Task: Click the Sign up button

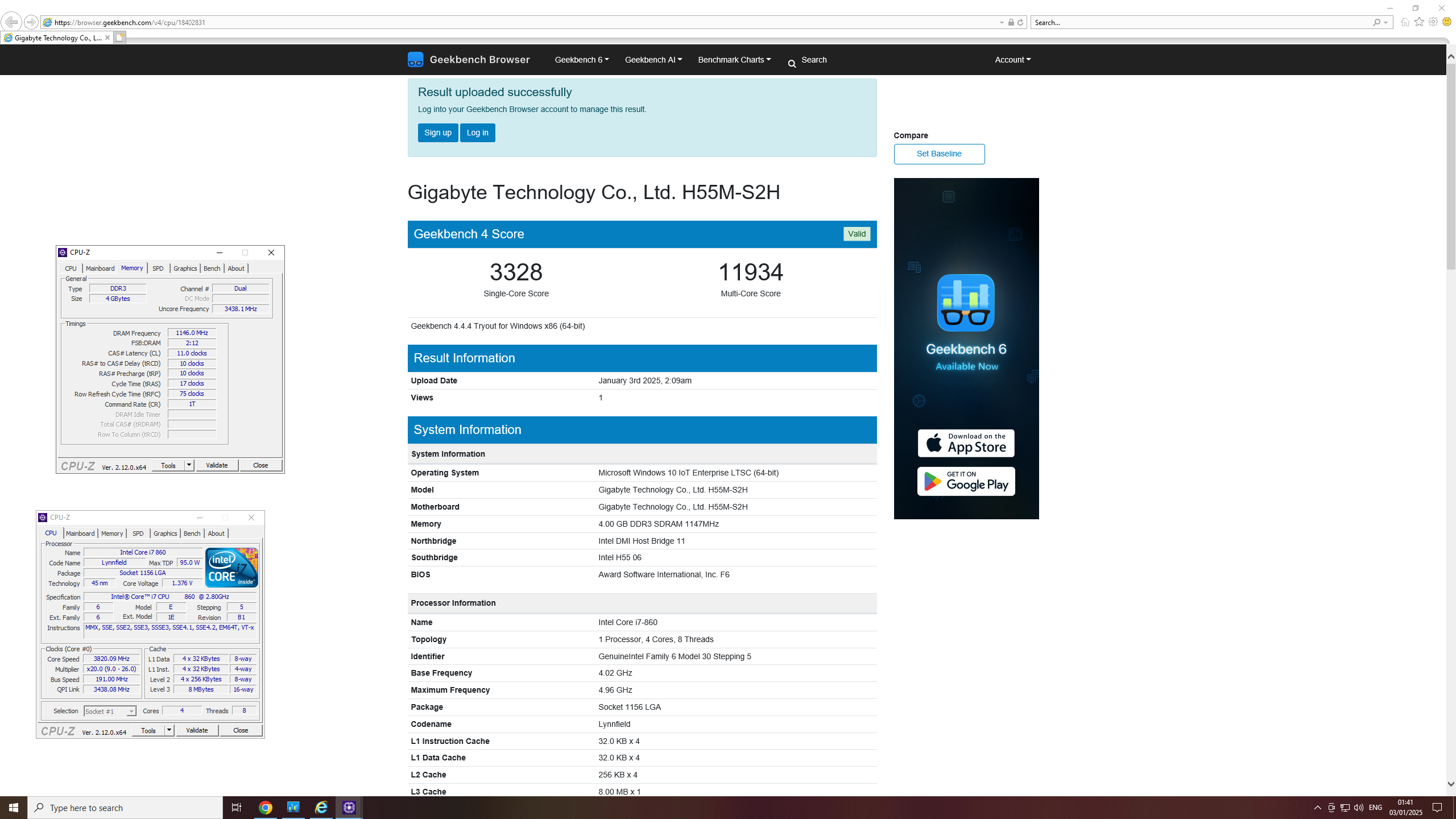Action: click(438, 133)
